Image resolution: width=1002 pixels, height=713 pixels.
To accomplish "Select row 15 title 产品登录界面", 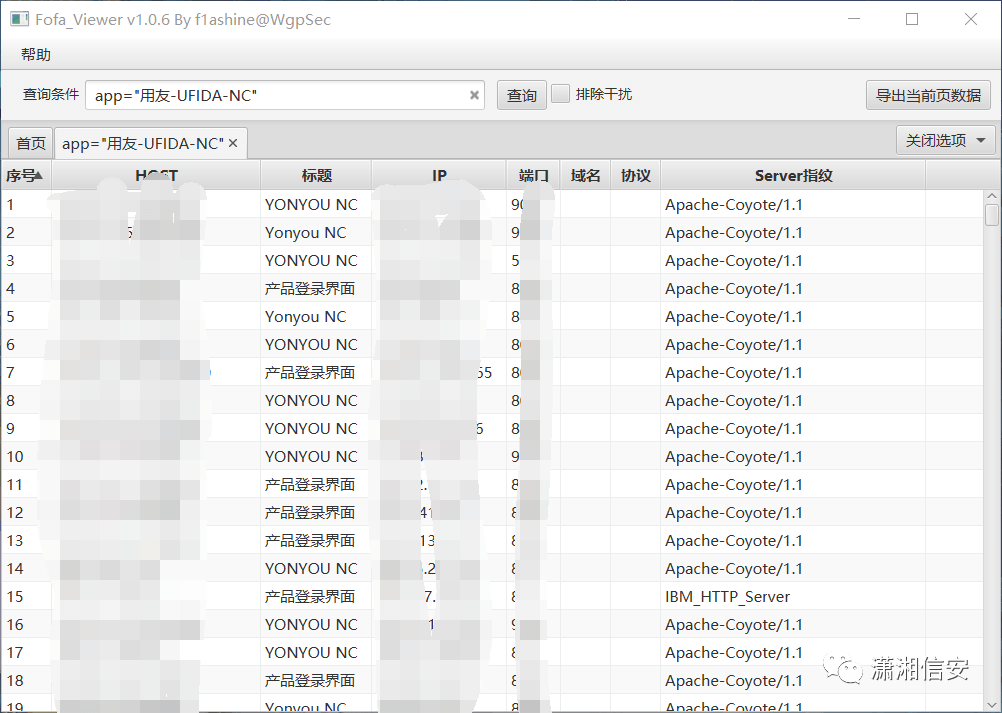I will (x=310, y=597).
